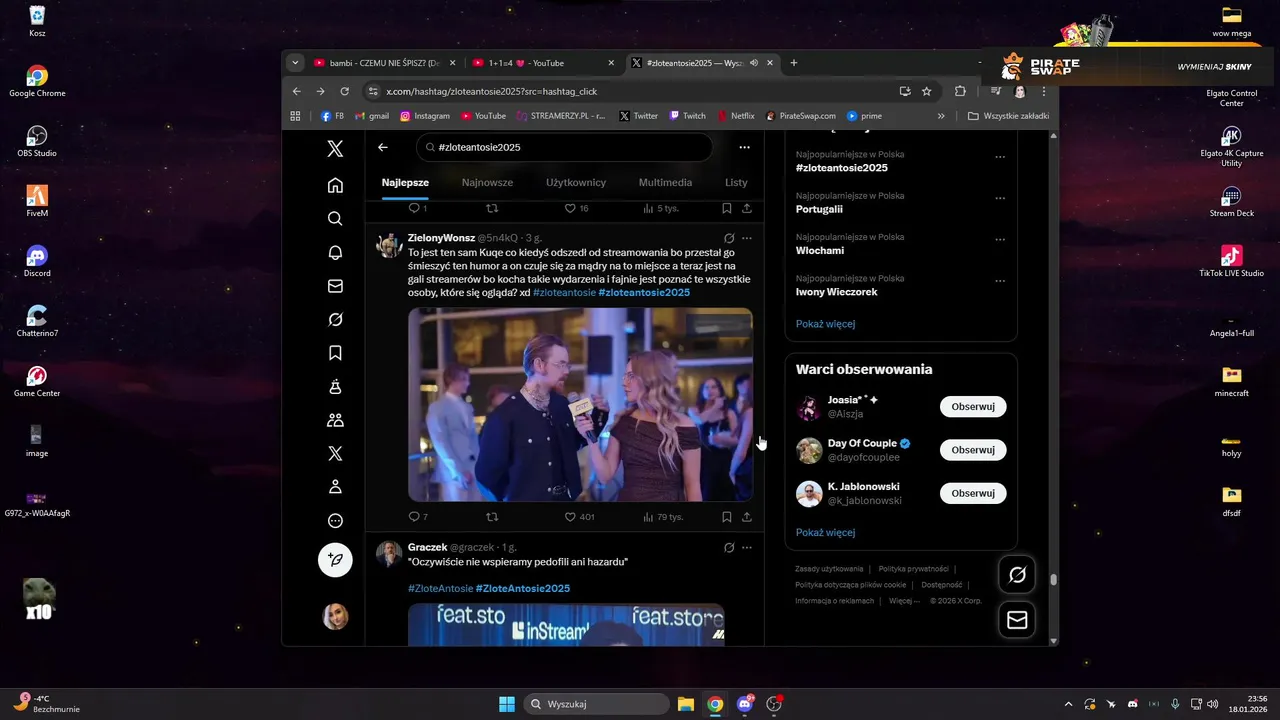The image size is (1280, 720).
Task: Open Grok explain icon on ZielonyWonsz post
Action: pyautogui.click(x=729, y=238)
